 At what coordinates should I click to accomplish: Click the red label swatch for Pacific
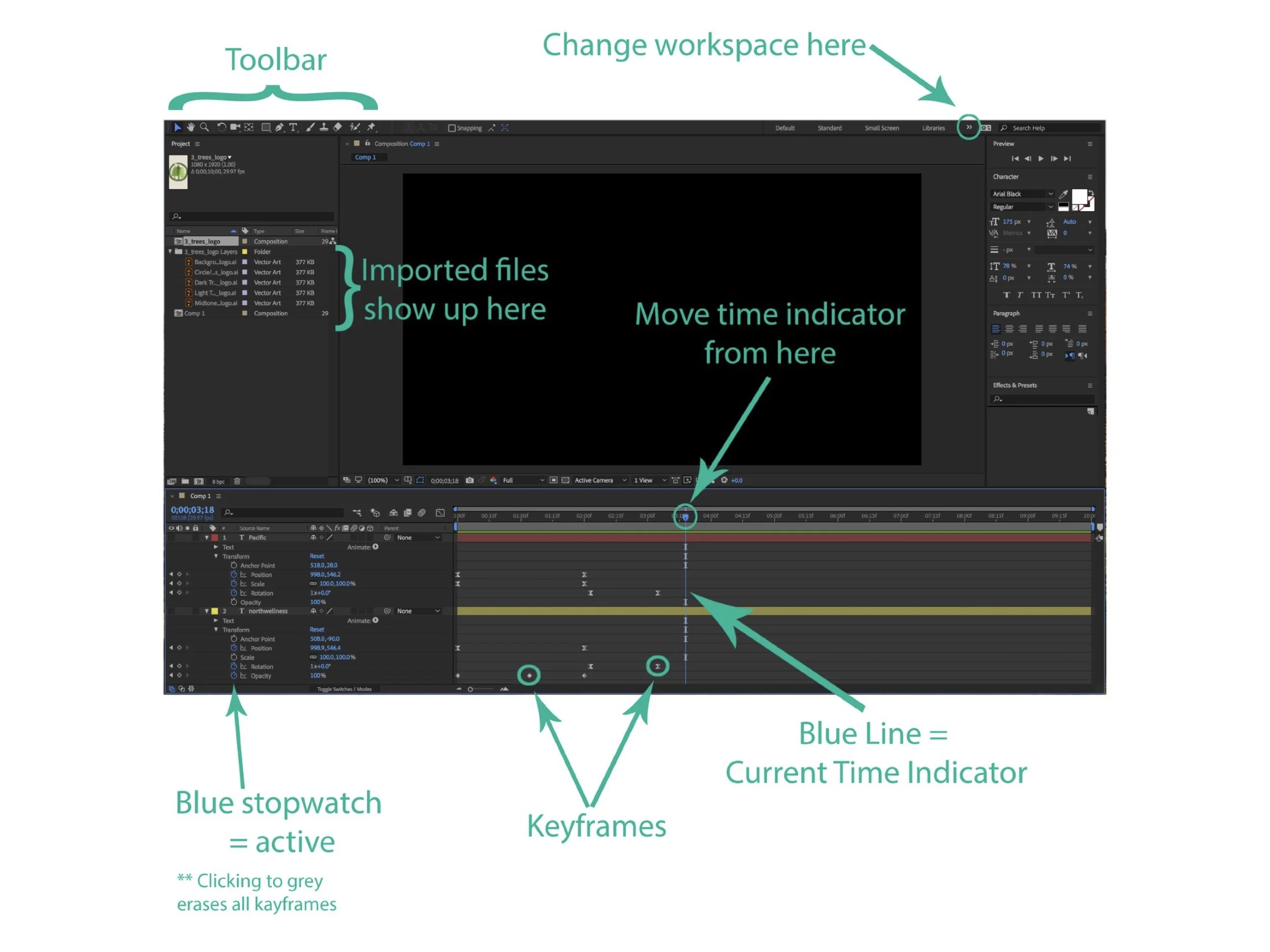215,538
